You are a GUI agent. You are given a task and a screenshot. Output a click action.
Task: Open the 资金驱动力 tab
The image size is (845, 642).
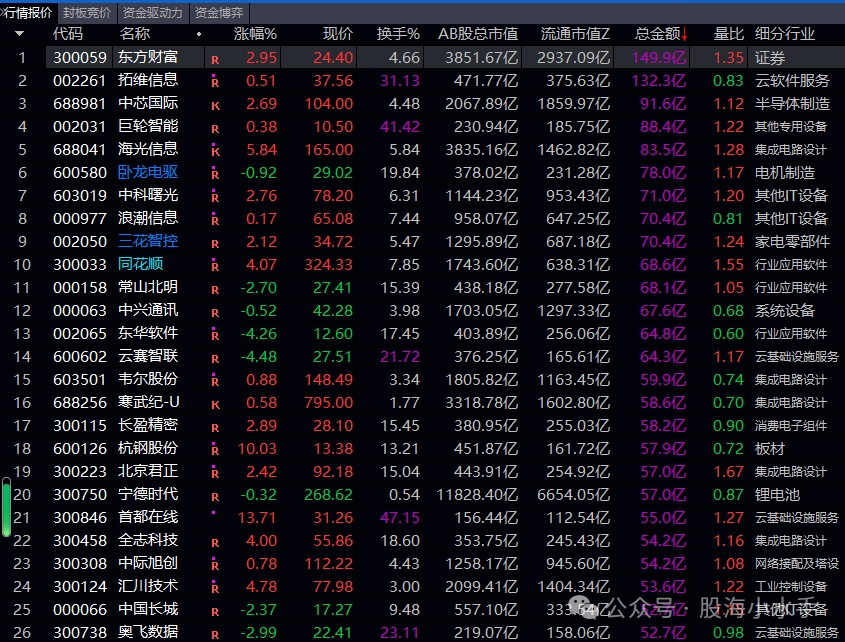pos(152,12)
